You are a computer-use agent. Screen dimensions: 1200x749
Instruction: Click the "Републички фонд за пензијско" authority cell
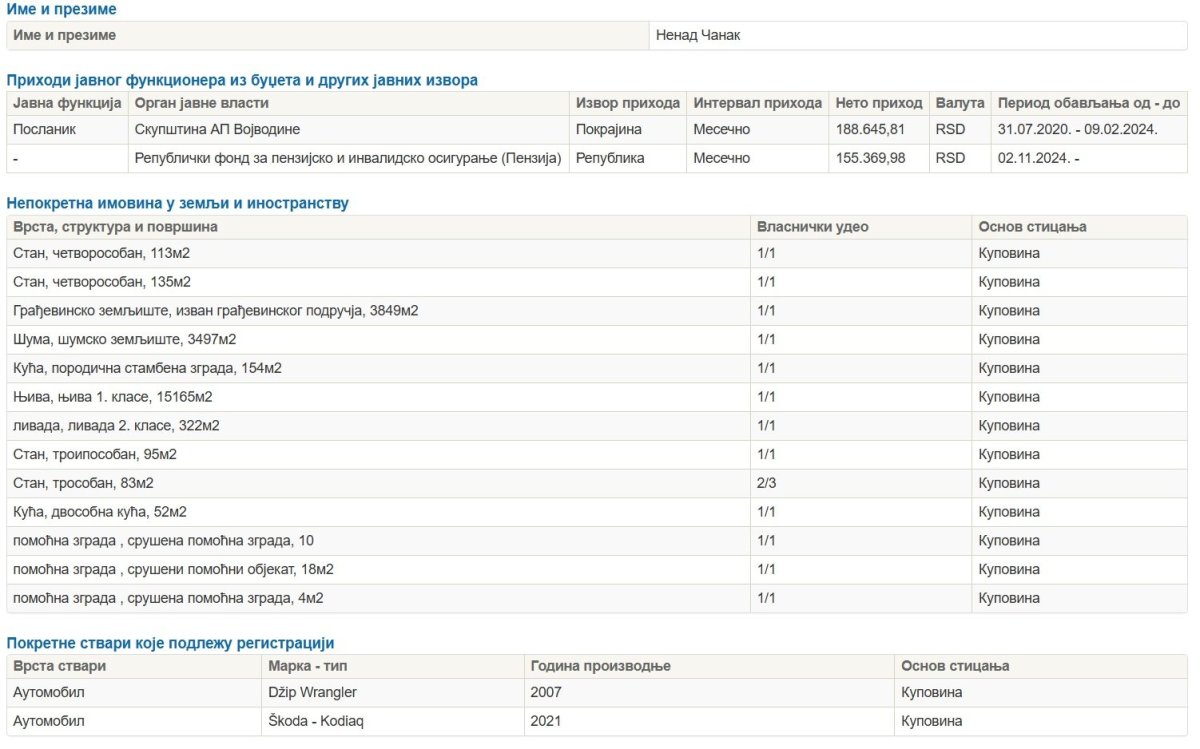coord(347,158)
